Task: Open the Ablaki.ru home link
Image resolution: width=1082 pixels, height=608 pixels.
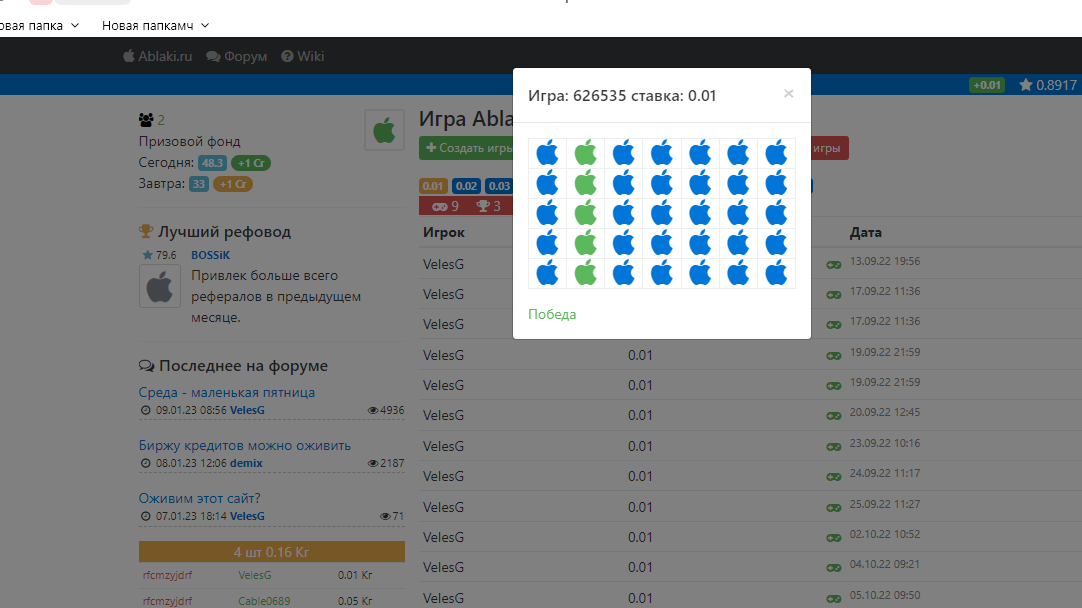Action: point(157,56)
